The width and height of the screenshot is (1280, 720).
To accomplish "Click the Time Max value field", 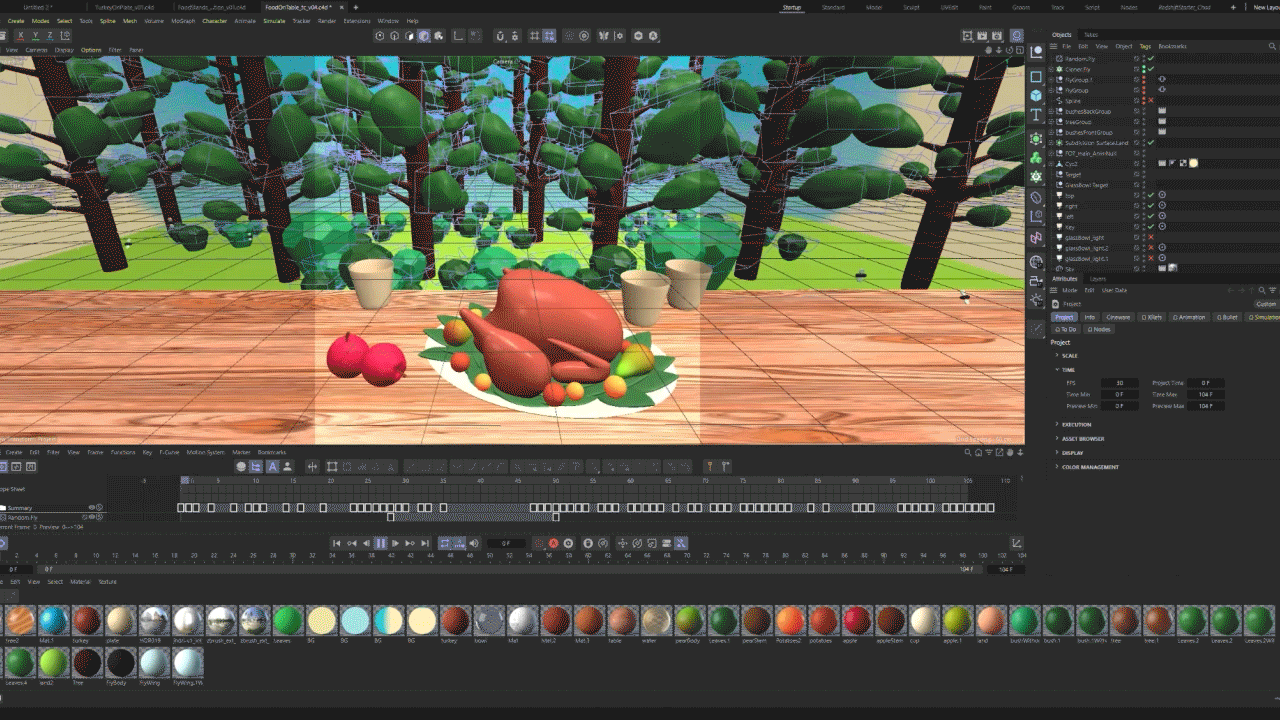I will click(1205, 395).
